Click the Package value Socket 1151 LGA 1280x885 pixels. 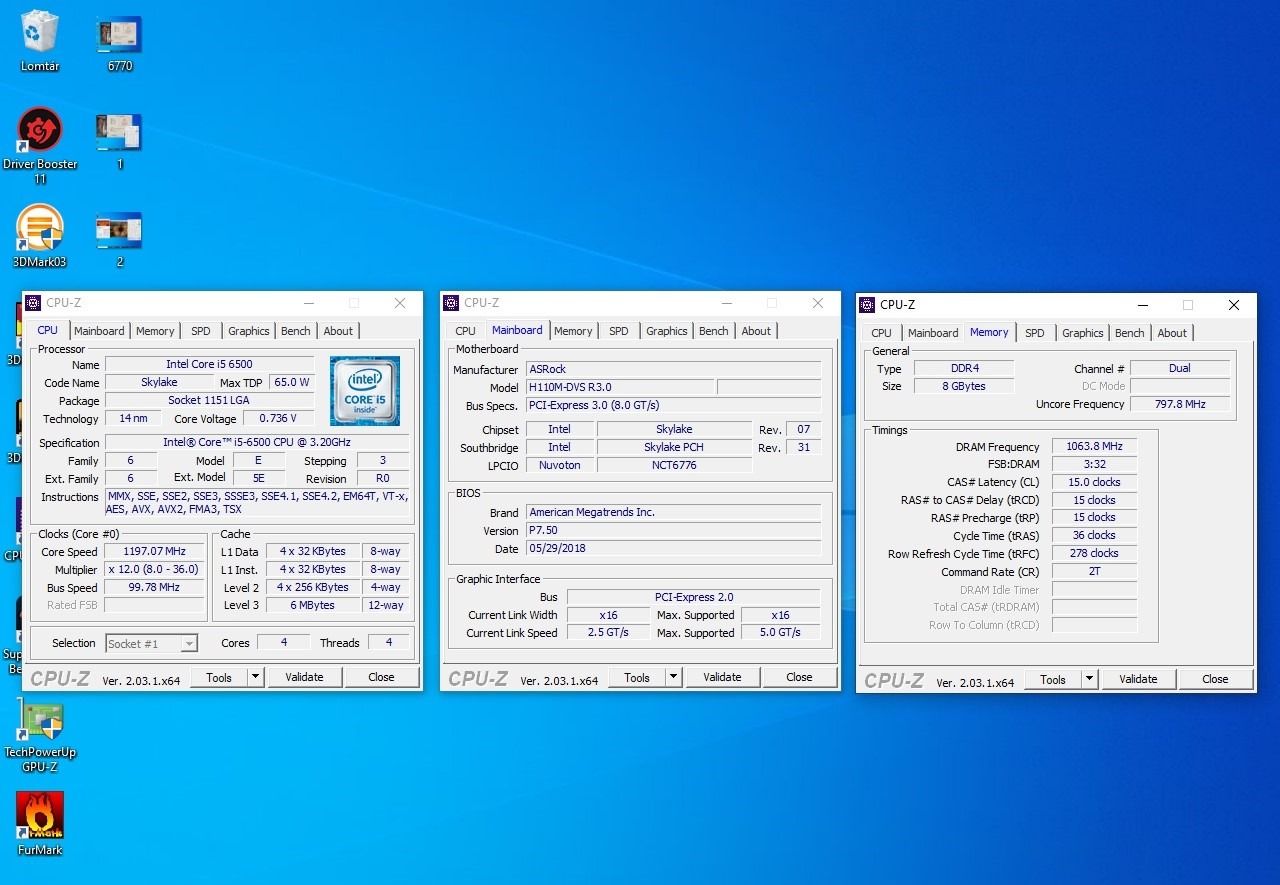pos(209,400)
